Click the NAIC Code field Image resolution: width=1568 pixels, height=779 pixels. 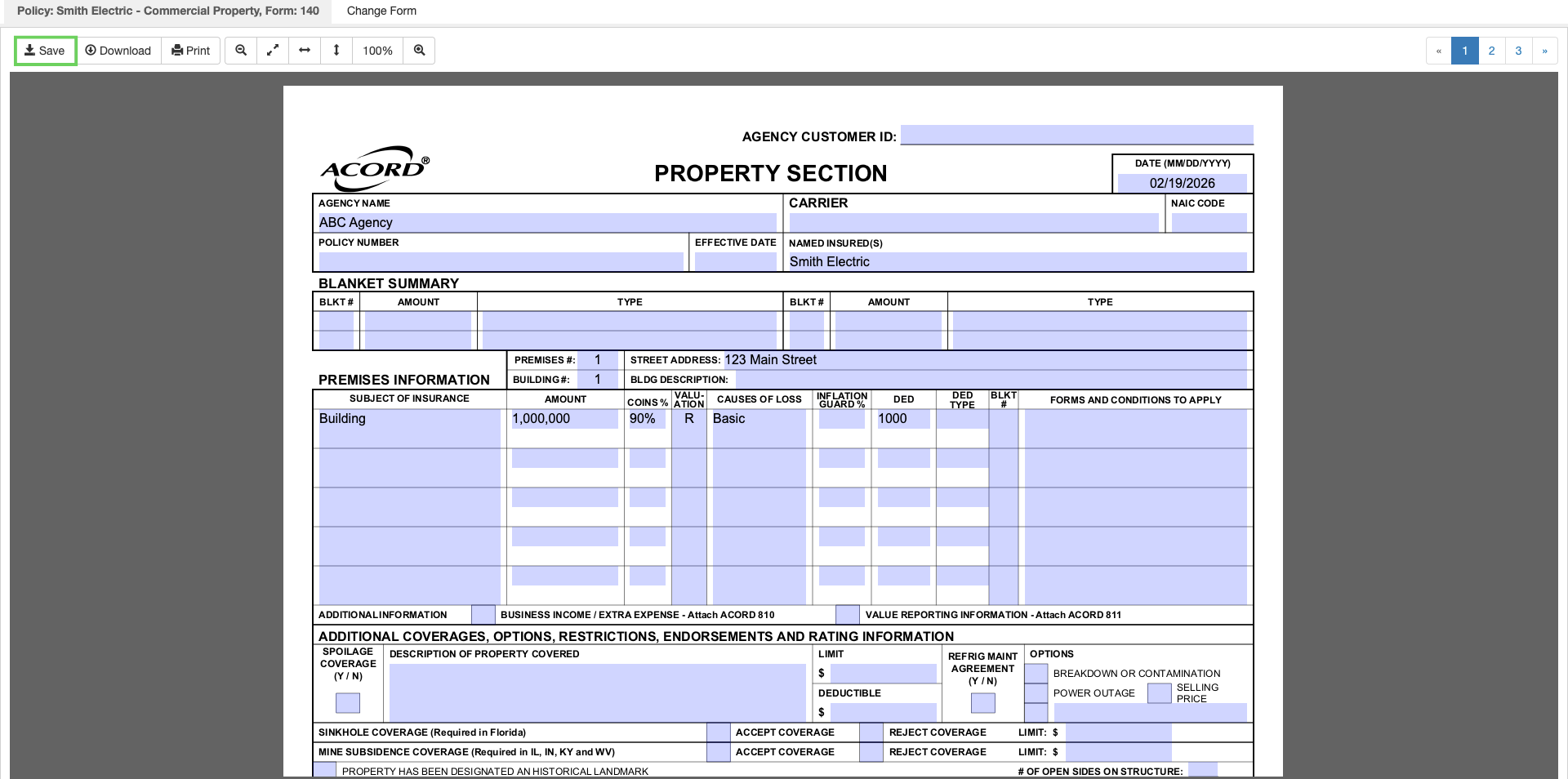(x=1209, y=222)
